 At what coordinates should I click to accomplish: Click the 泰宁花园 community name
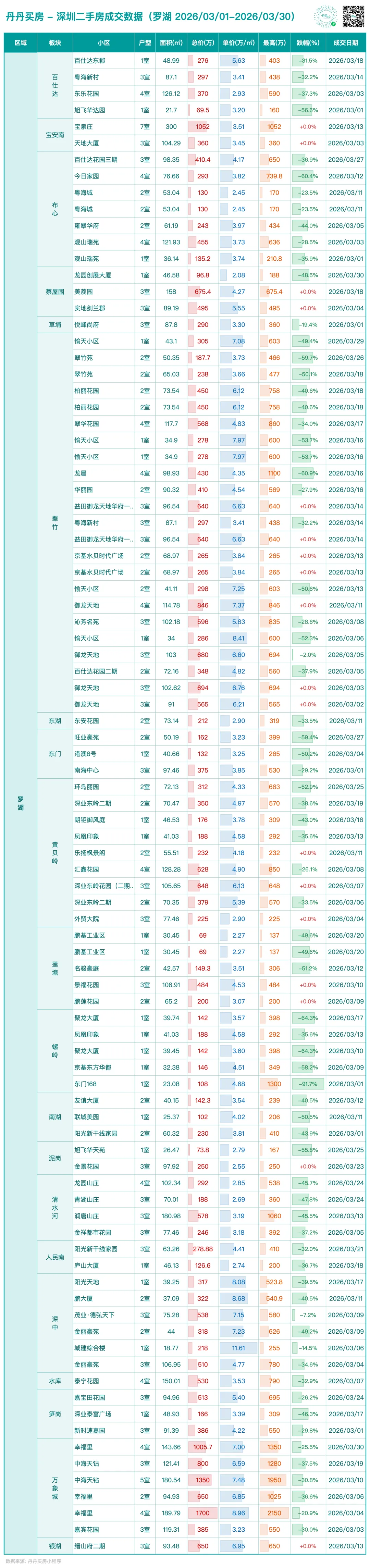86,1381
